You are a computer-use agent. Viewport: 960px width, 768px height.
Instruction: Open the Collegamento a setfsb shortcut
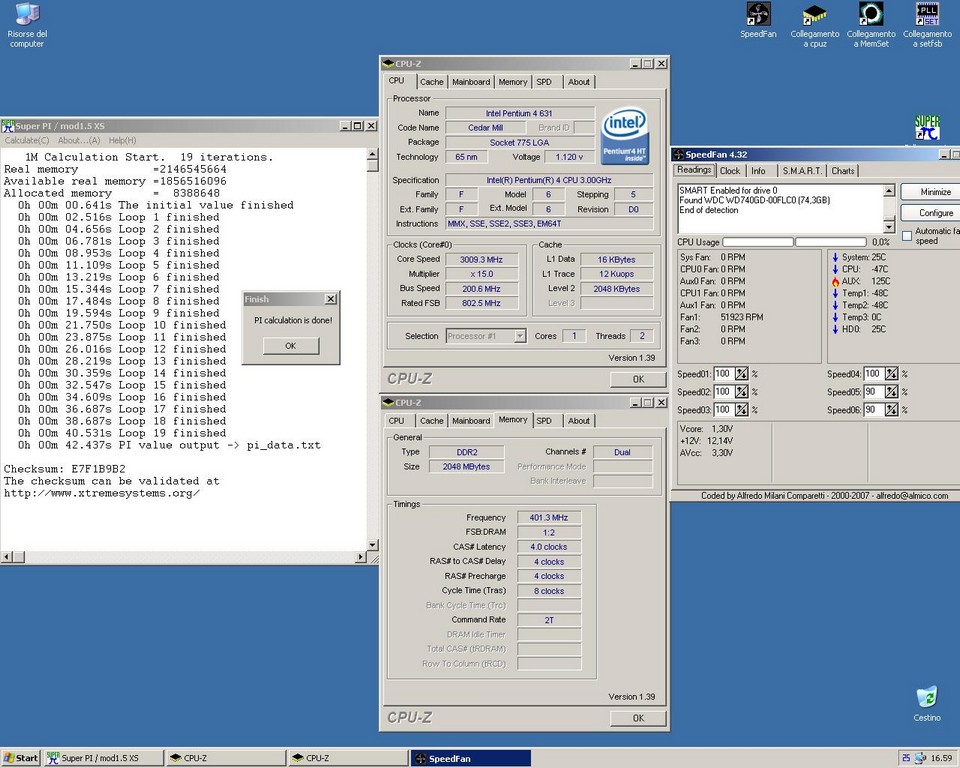(927, 24)
